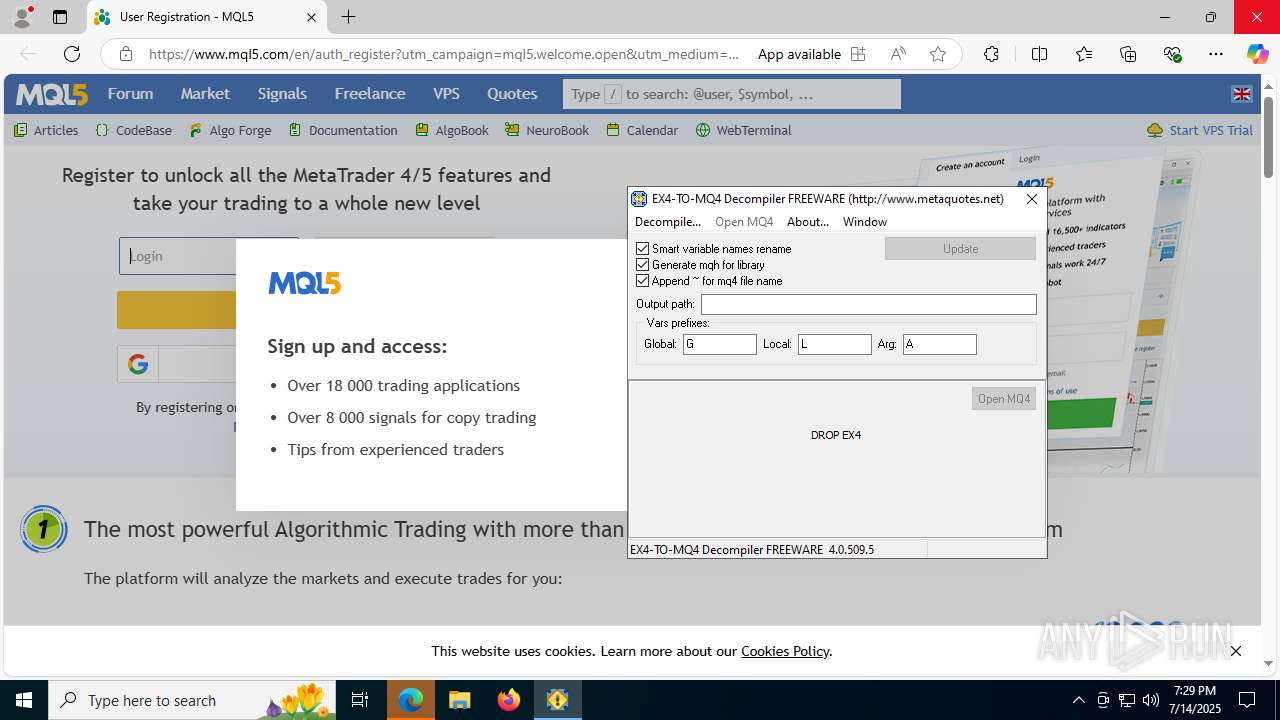
Task: Open Calendar link
Action: tap(642, 130)
